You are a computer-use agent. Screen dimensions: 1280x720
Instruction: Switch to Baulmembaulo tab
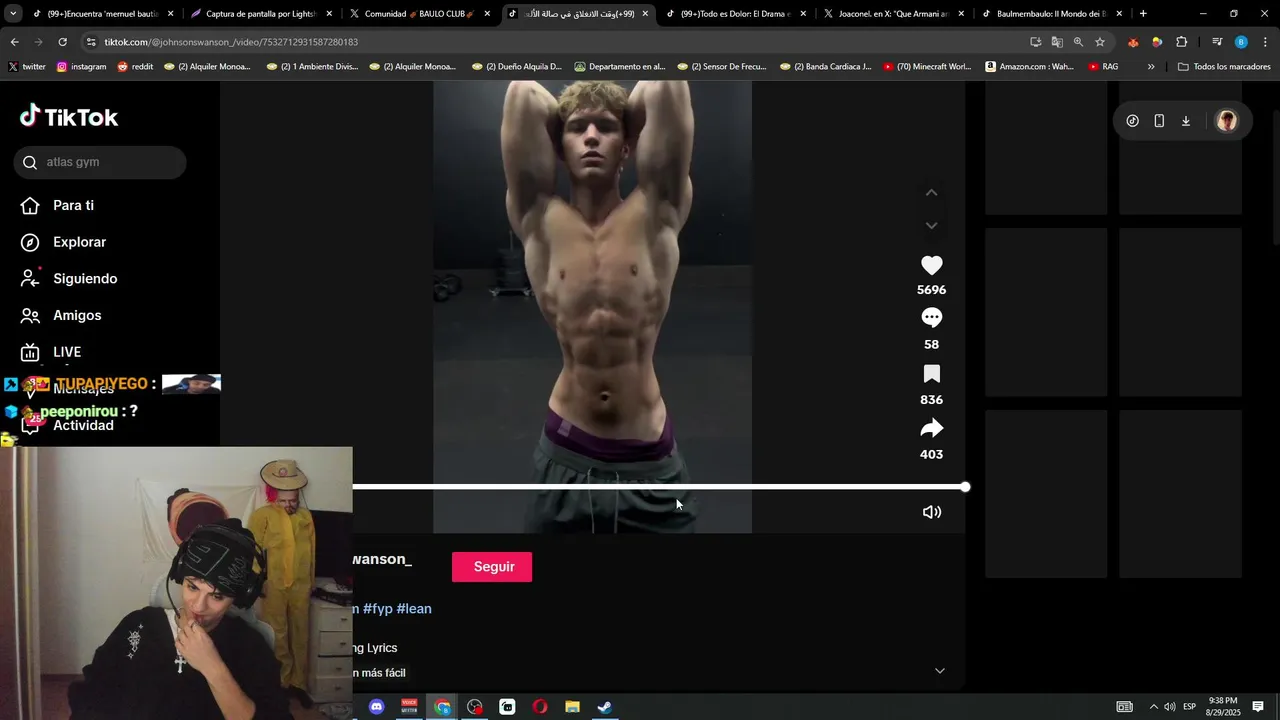pos(1052,14)
